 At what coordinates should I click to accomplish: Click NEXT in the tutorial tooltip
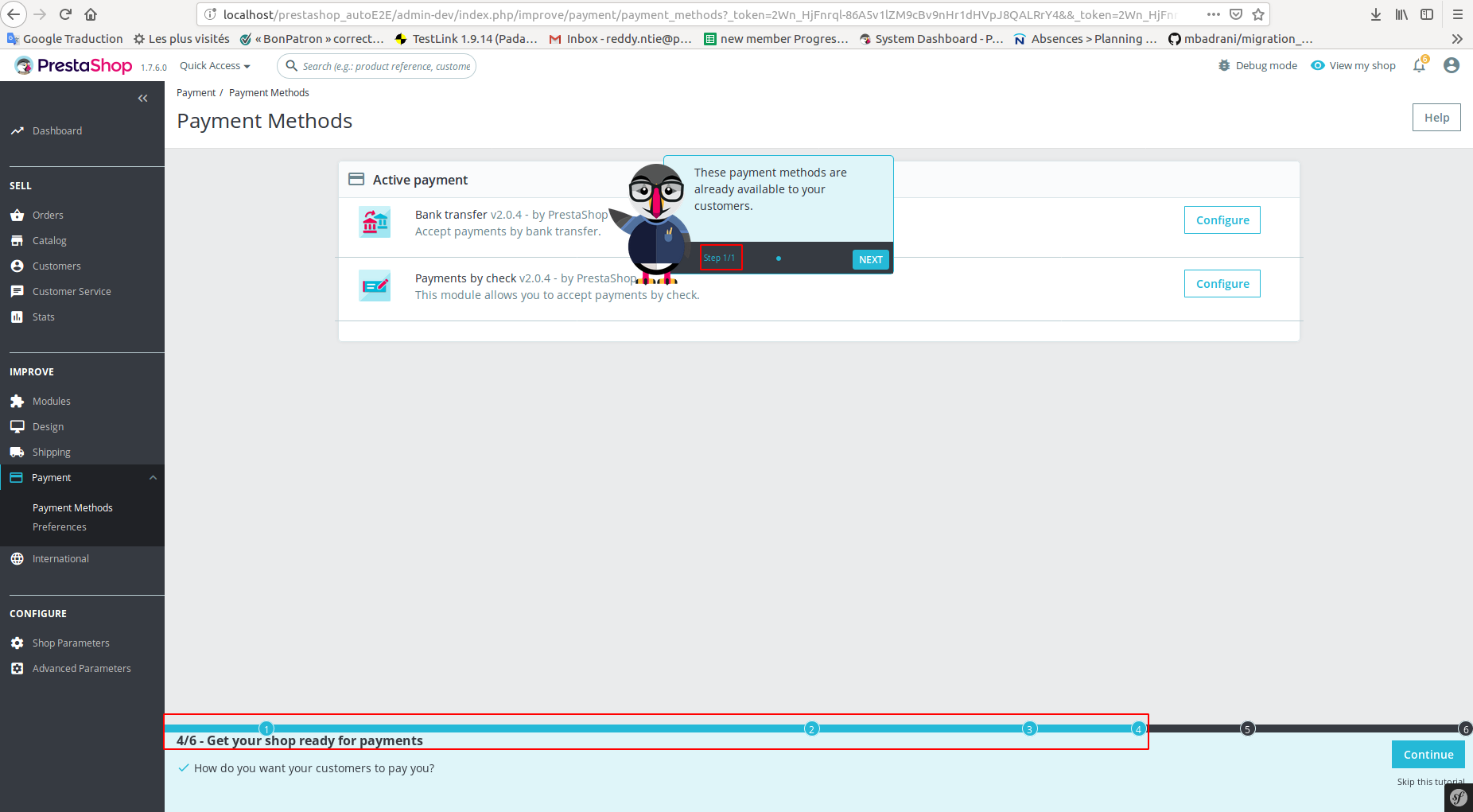point(871,259)
